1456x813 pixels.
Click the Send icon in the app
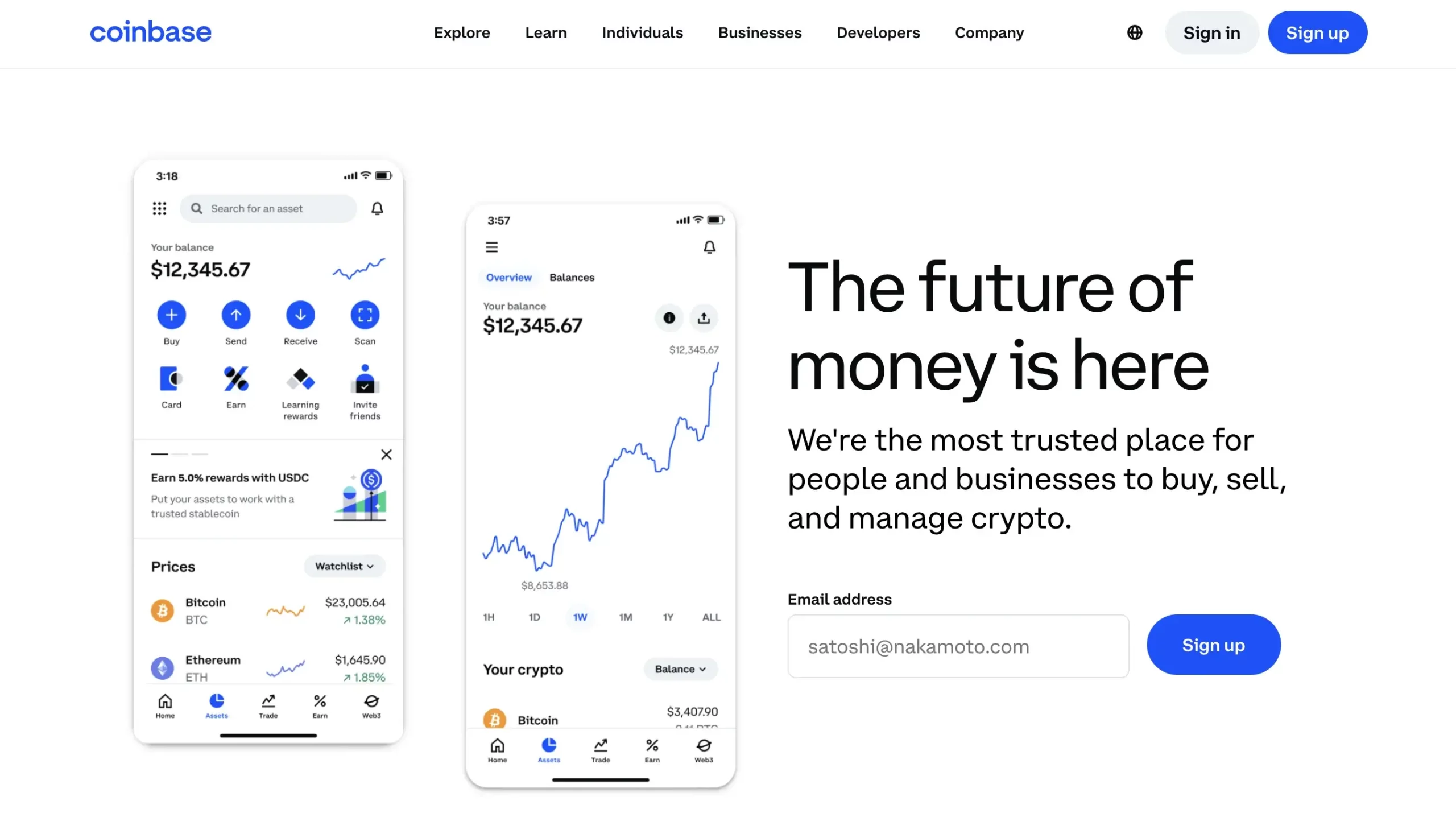pos(235,315)
